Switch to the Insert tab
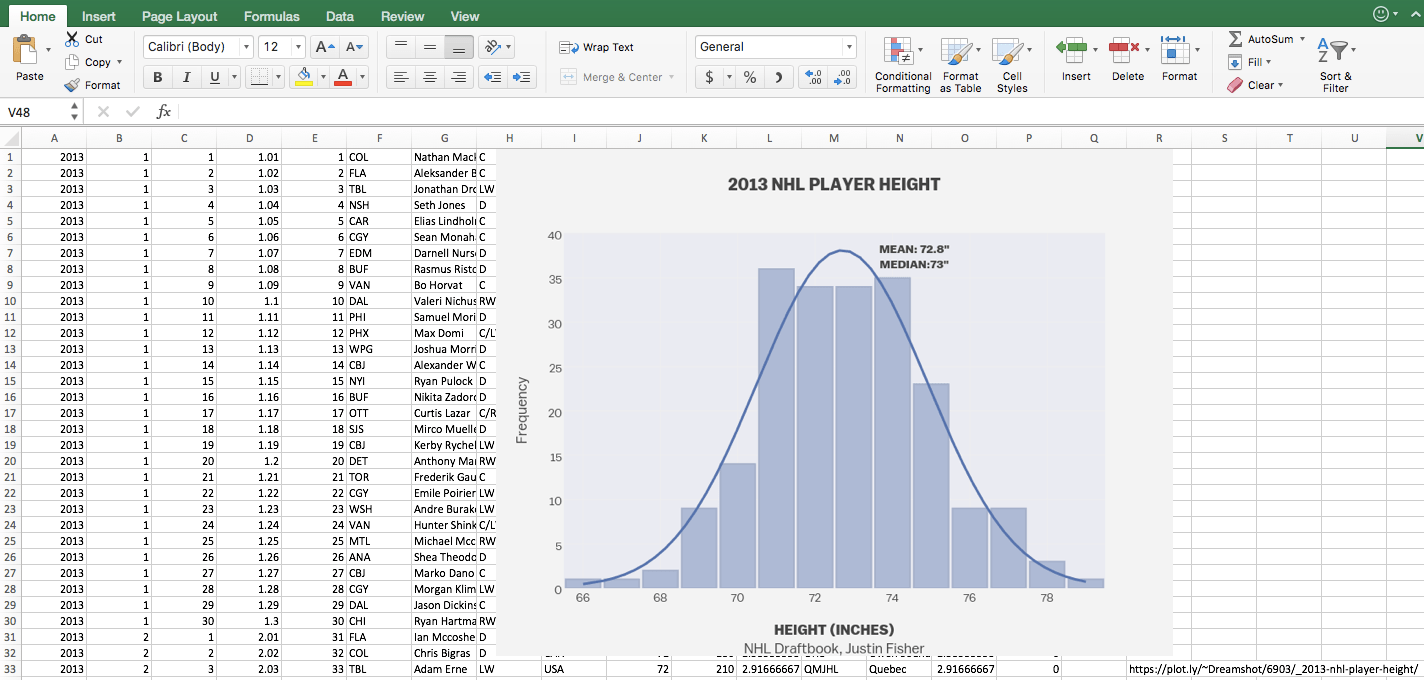The width and height of the screenshot is (1424, 680). pos(98,16)
